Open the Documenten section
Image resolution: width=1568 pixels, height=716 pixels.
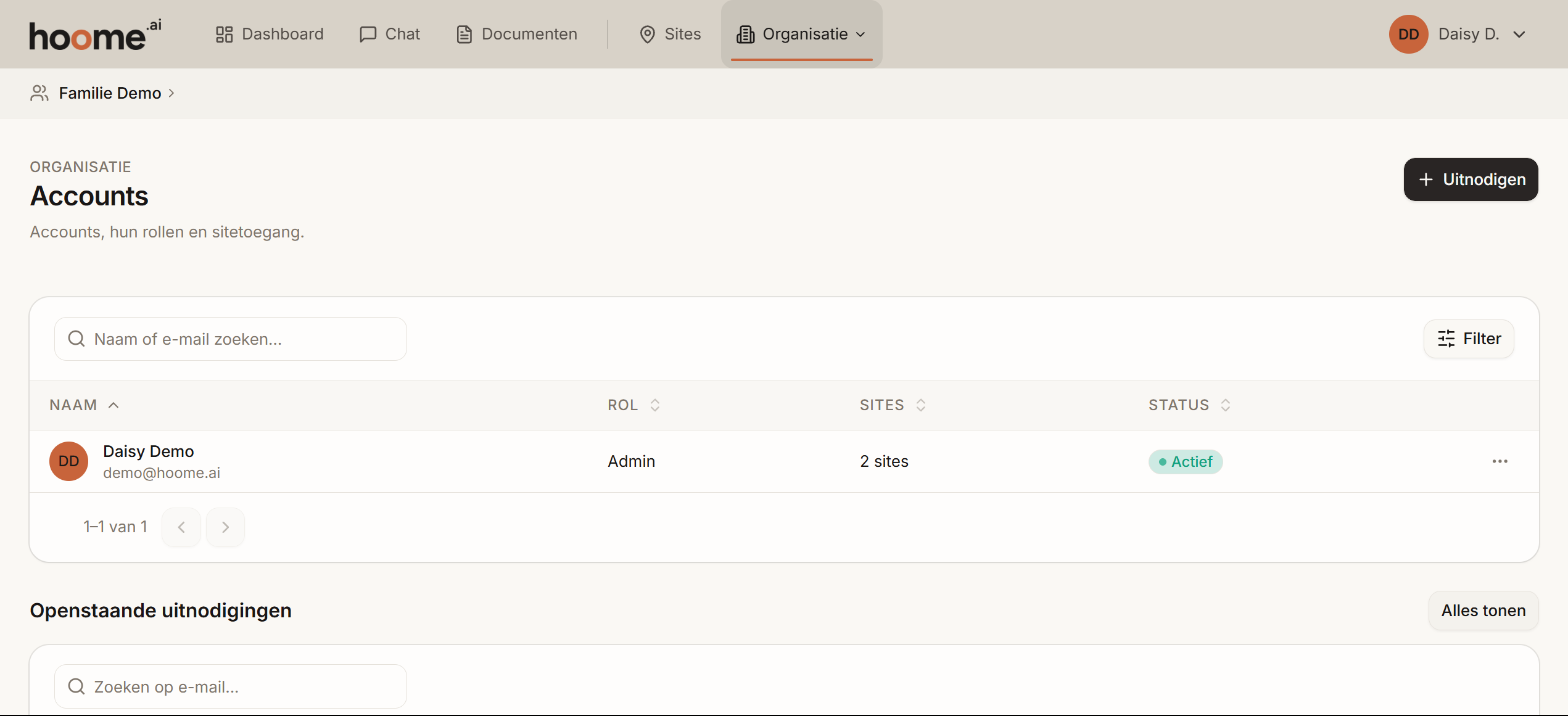pyautogui.click(x=517, y=34)
